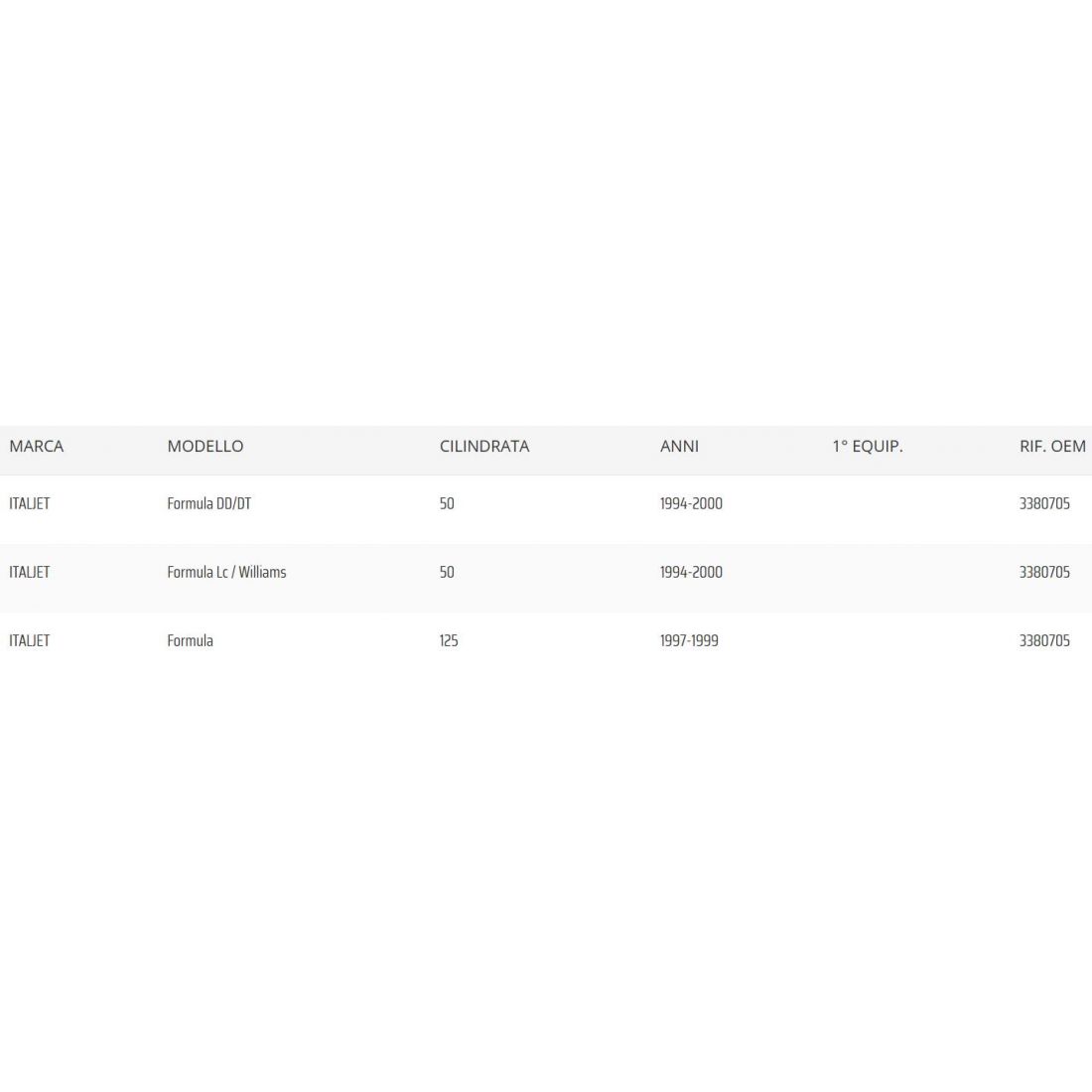
Task: Click displacement 50 in the Lc / Williams row
Action: point(447,573)
